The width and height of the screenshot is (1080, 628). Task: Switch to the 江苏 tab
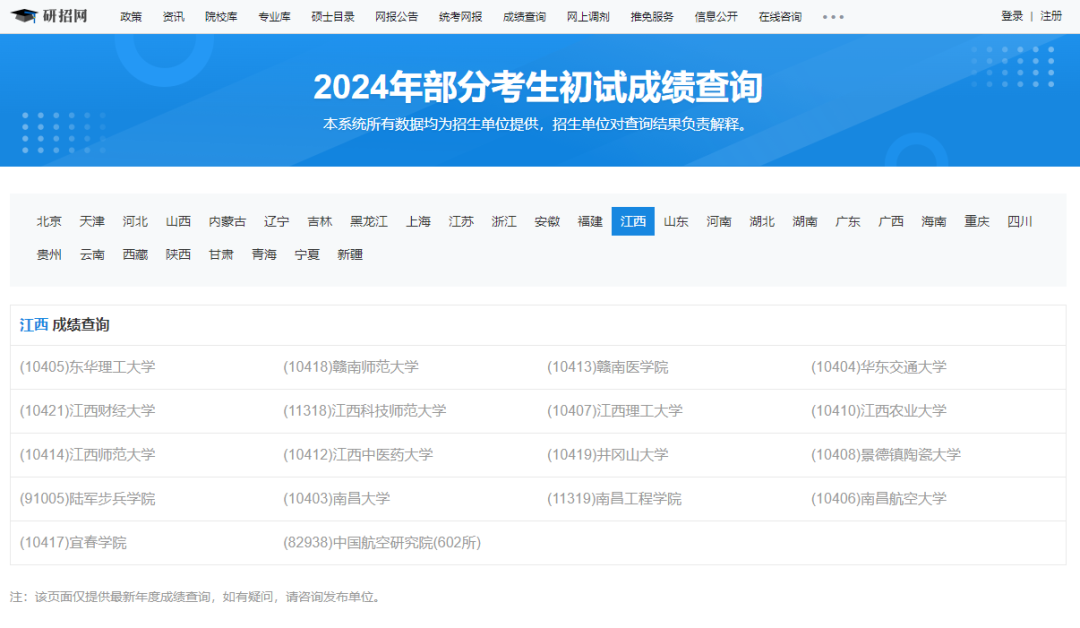pos(461,221)
